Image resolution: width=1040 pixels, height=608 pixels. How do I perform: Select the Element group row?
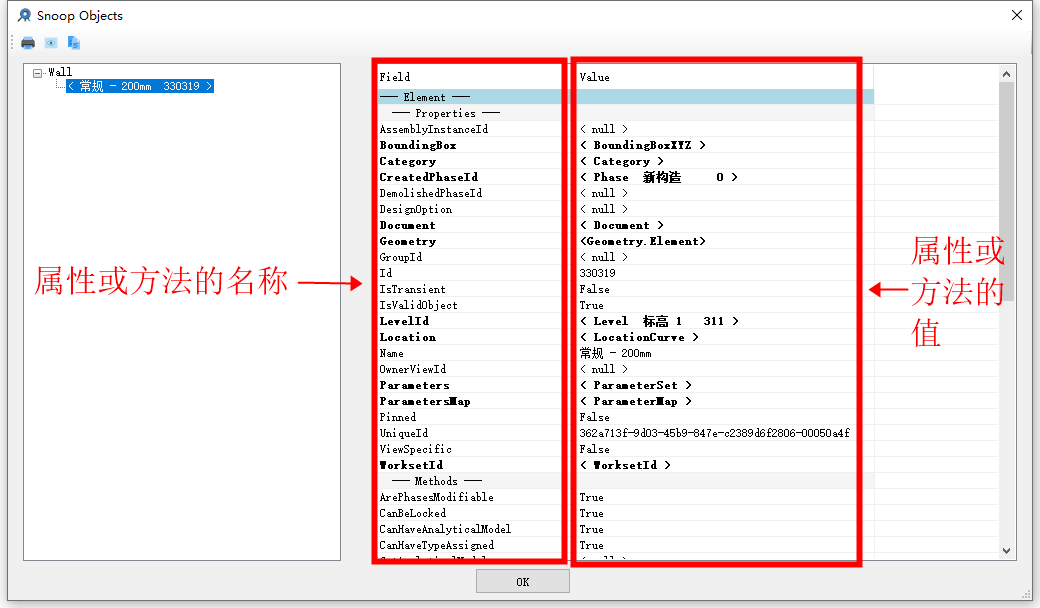[626, 97]
